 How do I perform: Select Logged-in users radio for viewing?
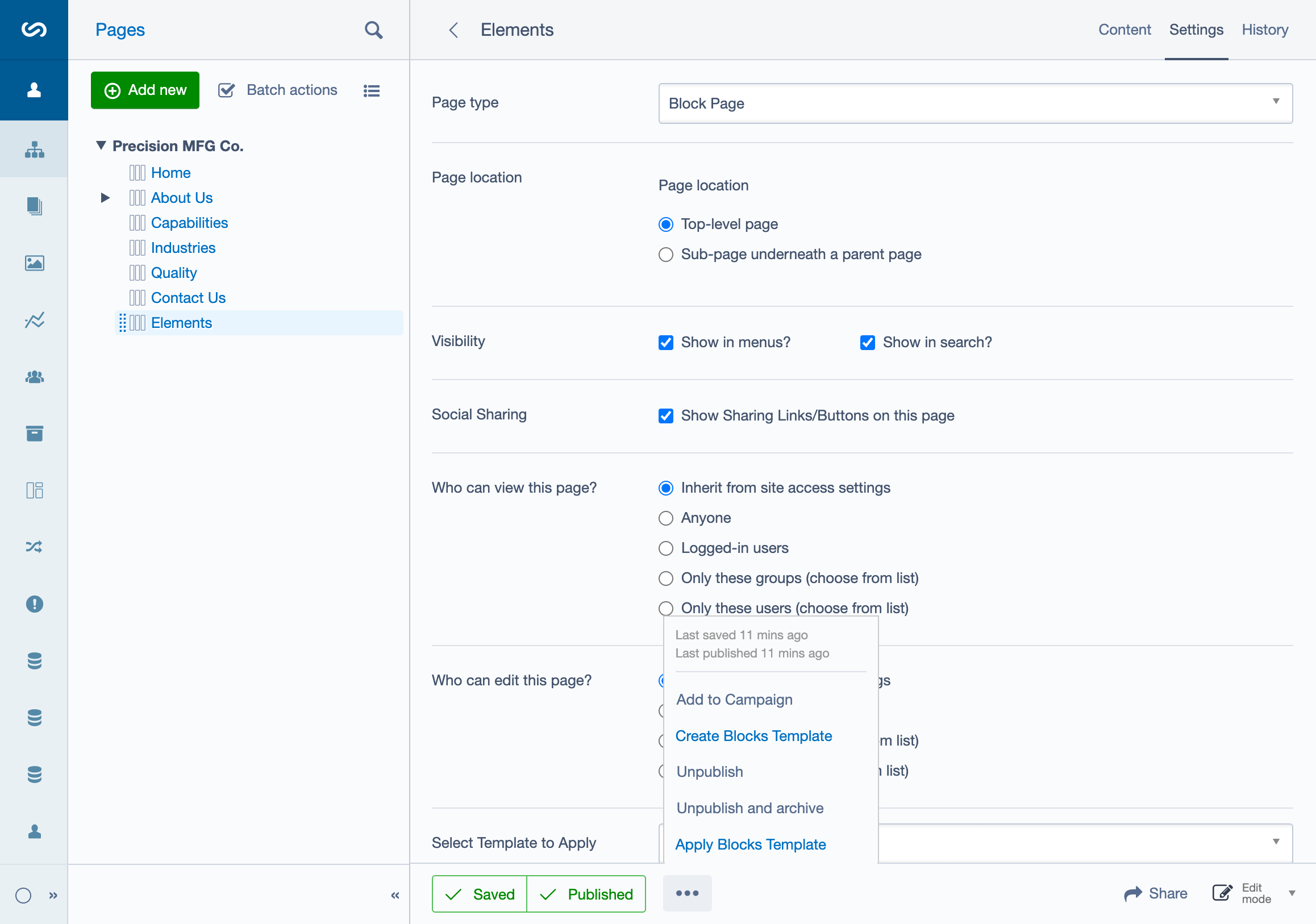[x=665, y=548]
